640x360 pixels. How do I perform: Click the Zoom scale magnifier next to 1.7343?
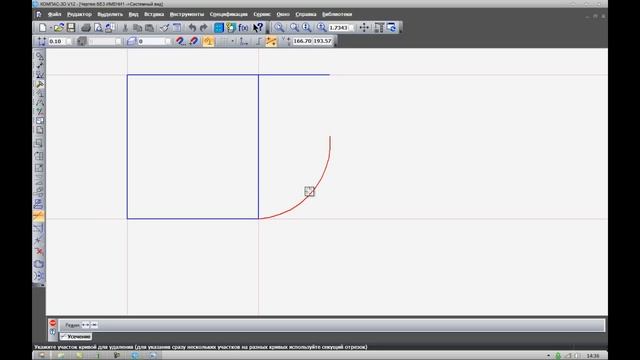[322, 28]
